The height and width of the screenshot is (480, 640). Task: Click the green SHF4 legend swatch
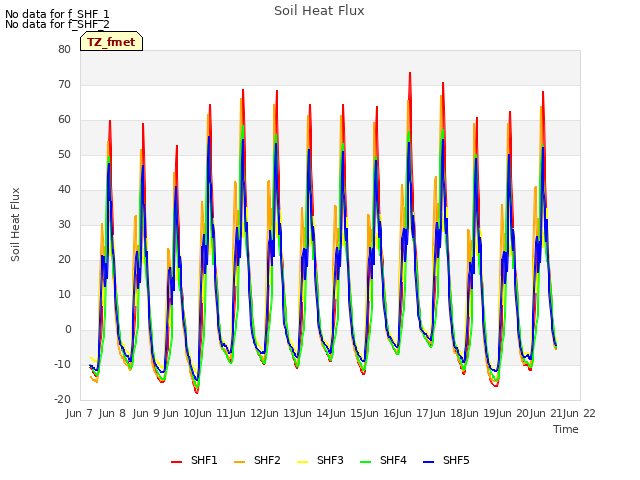tap(366, 462)
